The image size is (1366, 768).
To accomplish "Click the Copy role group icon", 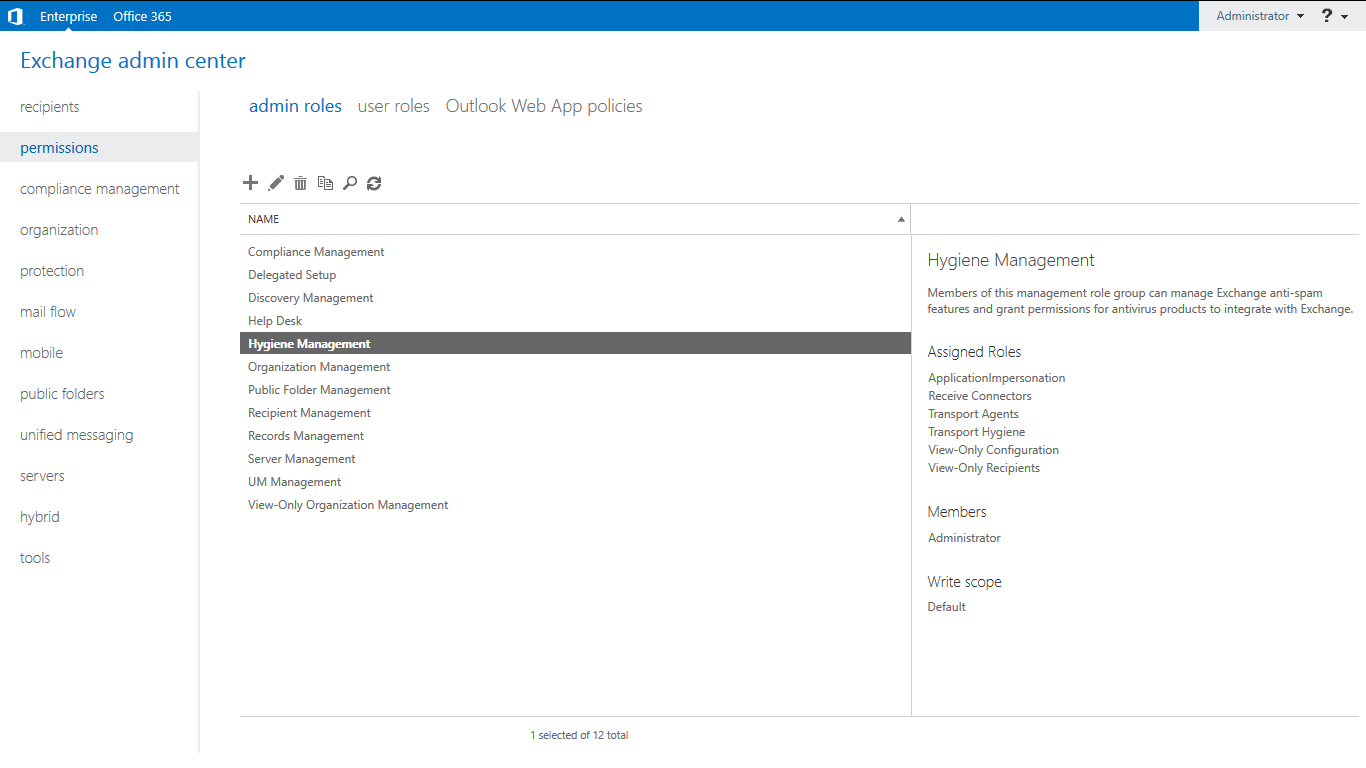I will tap(325, 183).
